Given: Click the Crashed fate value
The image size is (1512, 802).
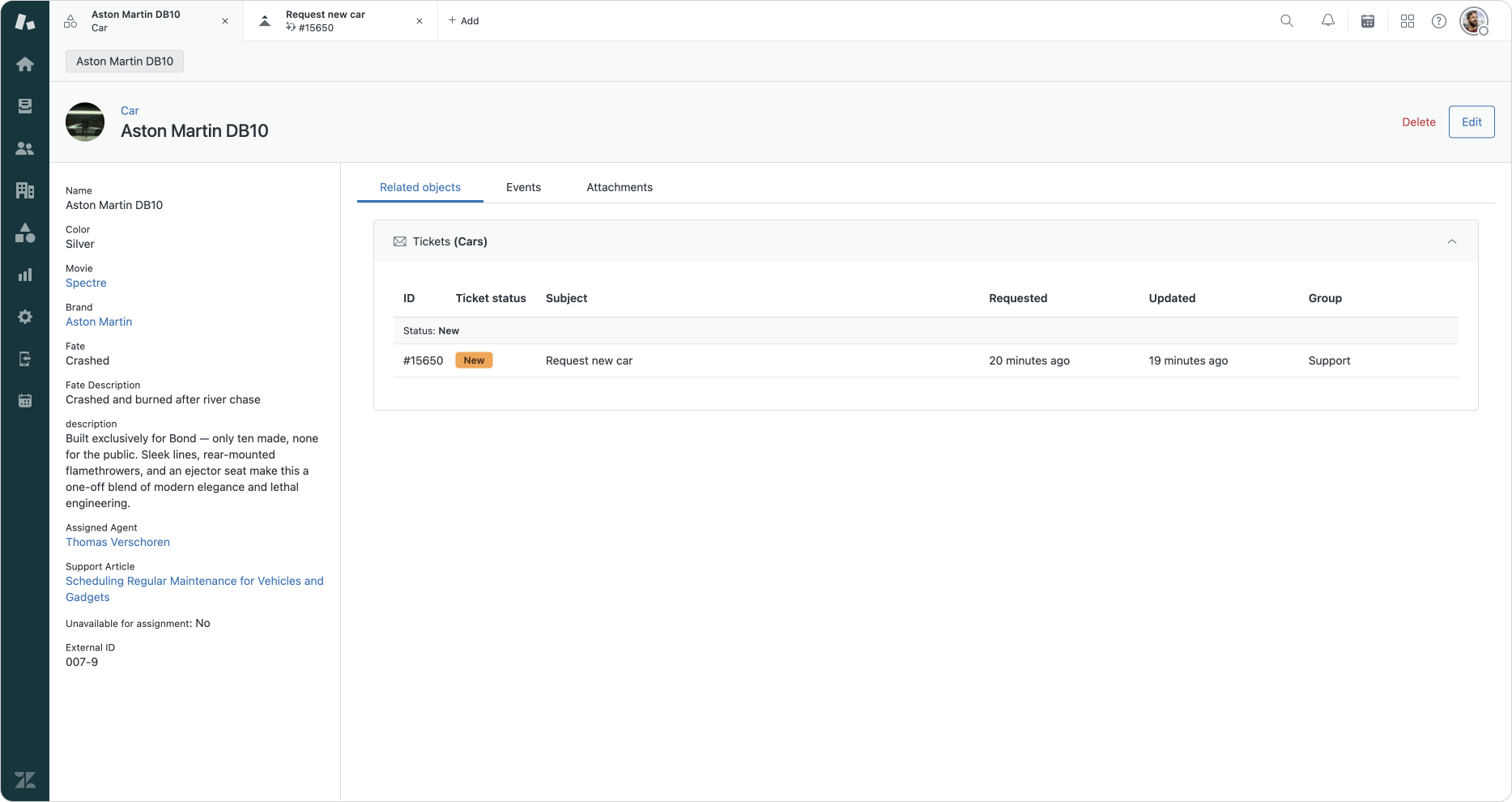Looking at the screenshot, I should [x=87, y=360].
